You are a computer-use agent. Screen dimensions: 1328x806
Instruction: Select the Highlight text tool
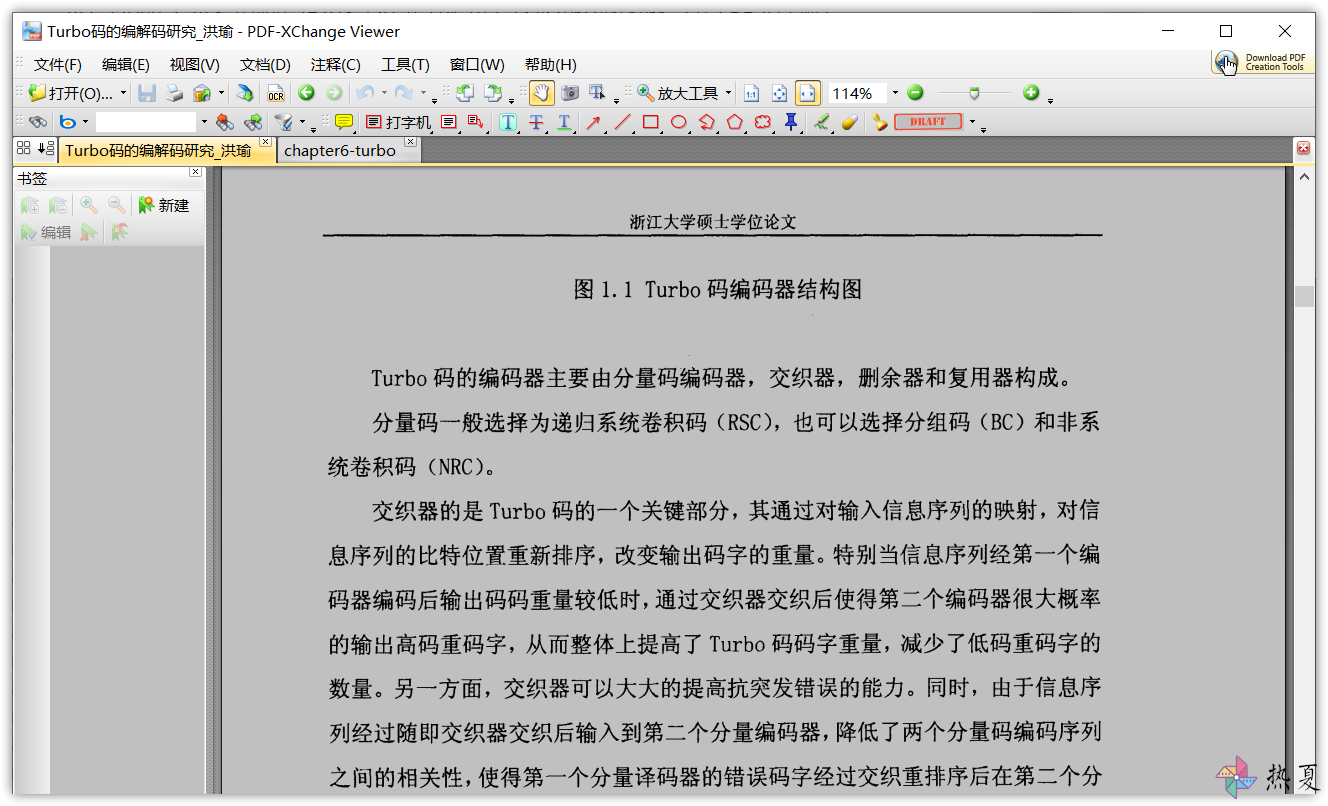tap(508, 122)
